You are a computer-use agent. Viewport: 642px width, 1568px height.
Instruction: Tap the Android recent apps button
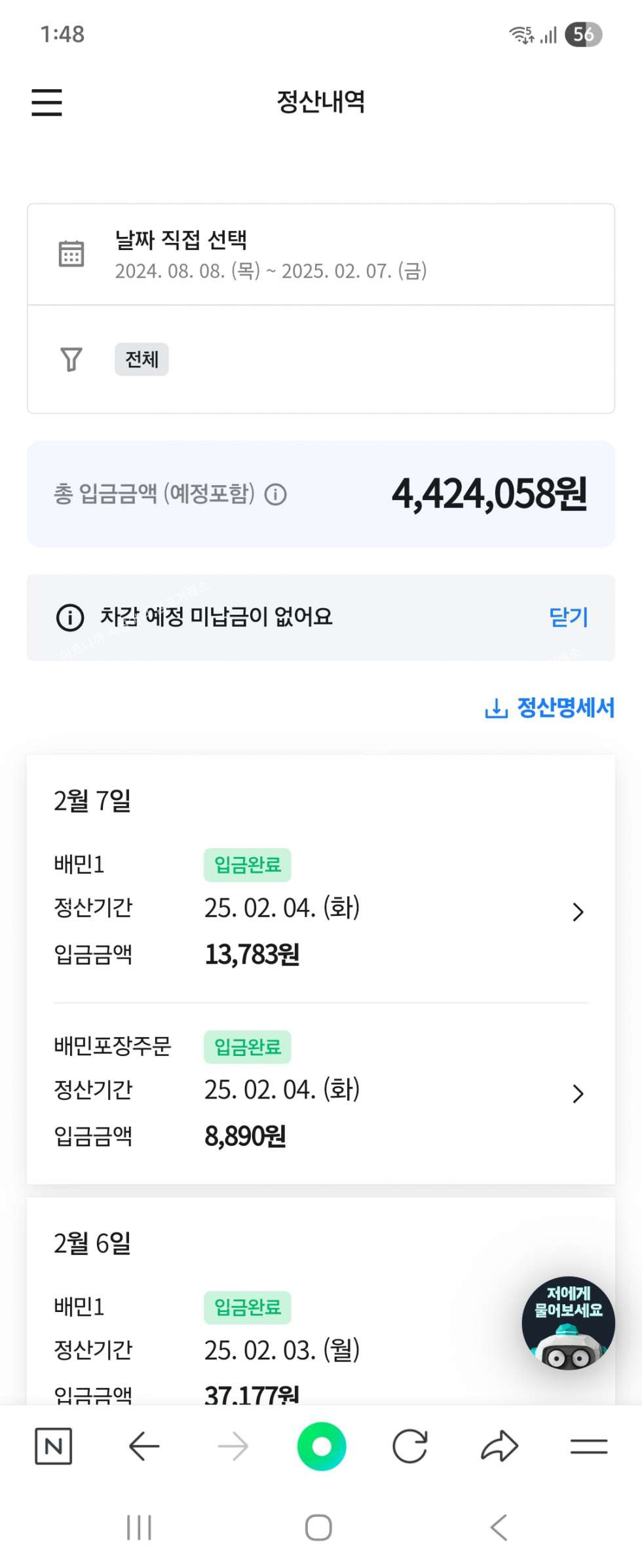[139, 1528]
